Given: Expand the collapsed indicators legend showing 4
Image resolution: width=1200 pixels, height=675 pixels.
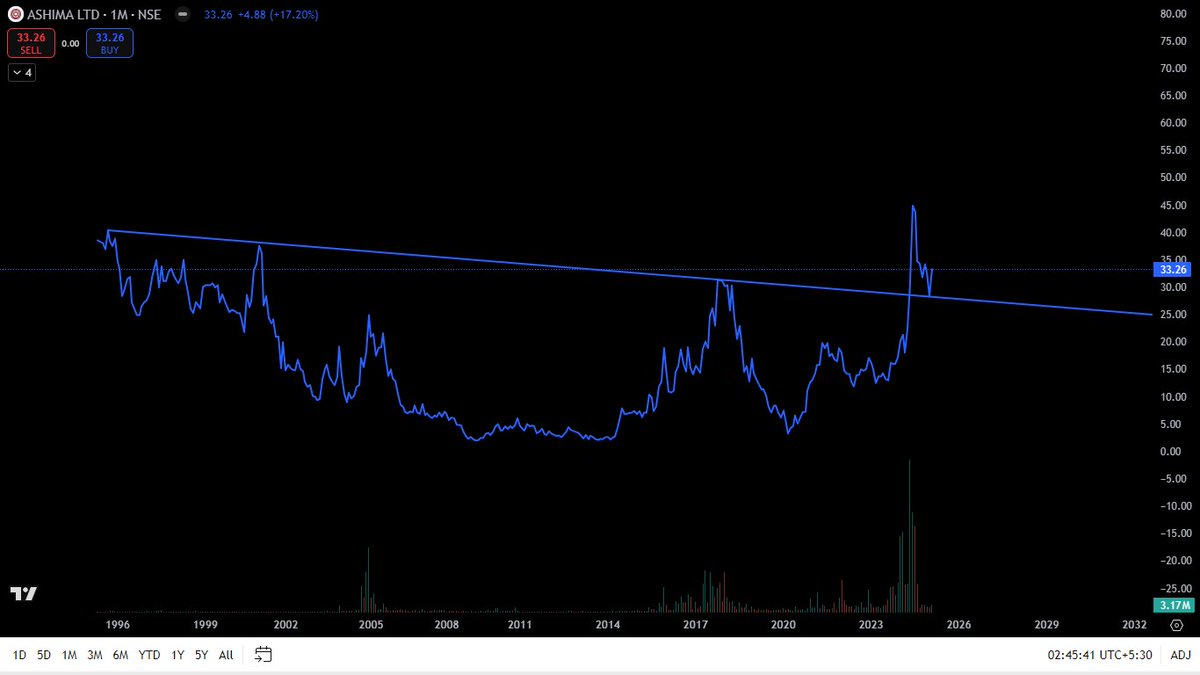Looking at the screenshot, I should [22, 73].
